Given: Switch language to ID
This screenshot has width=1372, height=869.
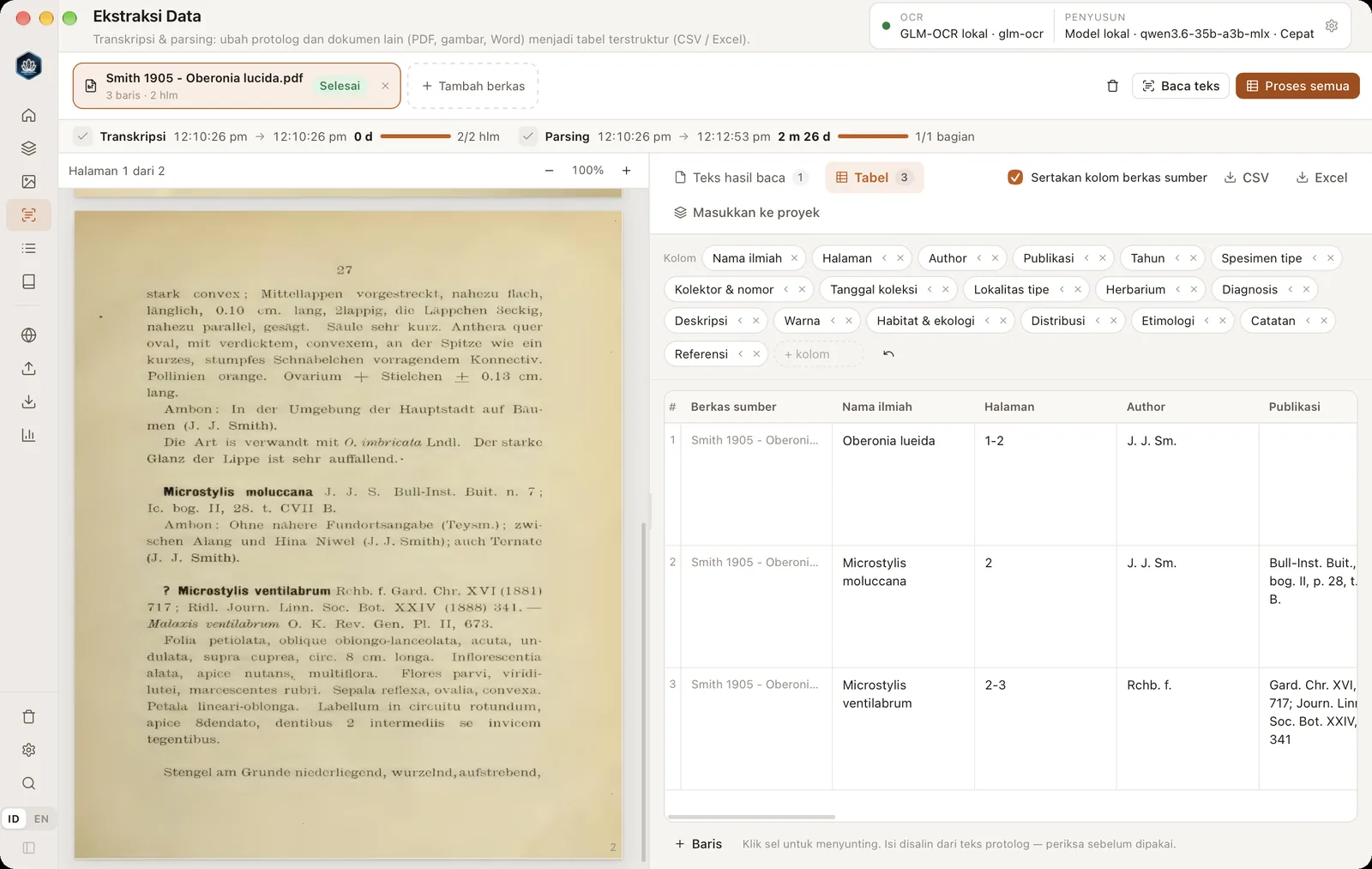Looking at the screenshot, I should tap(14, 819).
